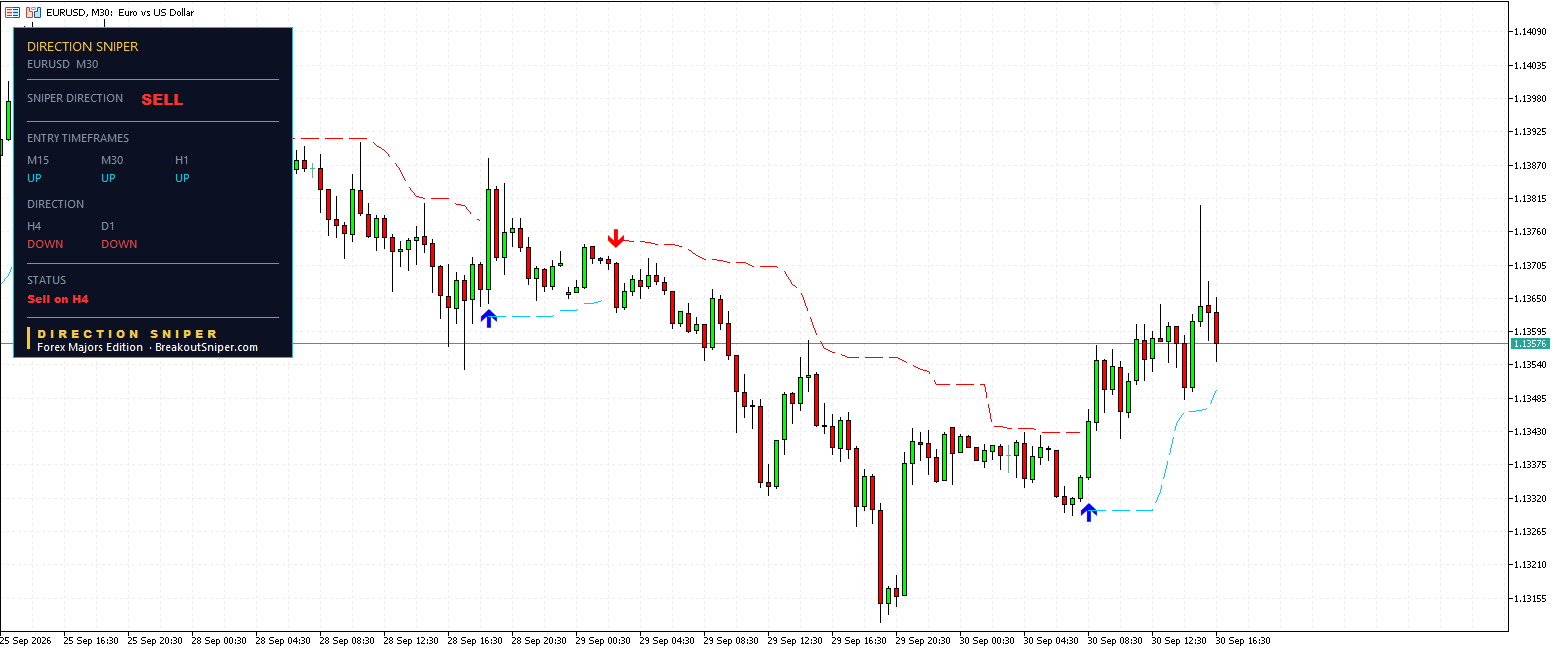This screenshot has width=1560, height=652.
Task: Click price axis label 1.13540
Action: [x=1531, y=365]
